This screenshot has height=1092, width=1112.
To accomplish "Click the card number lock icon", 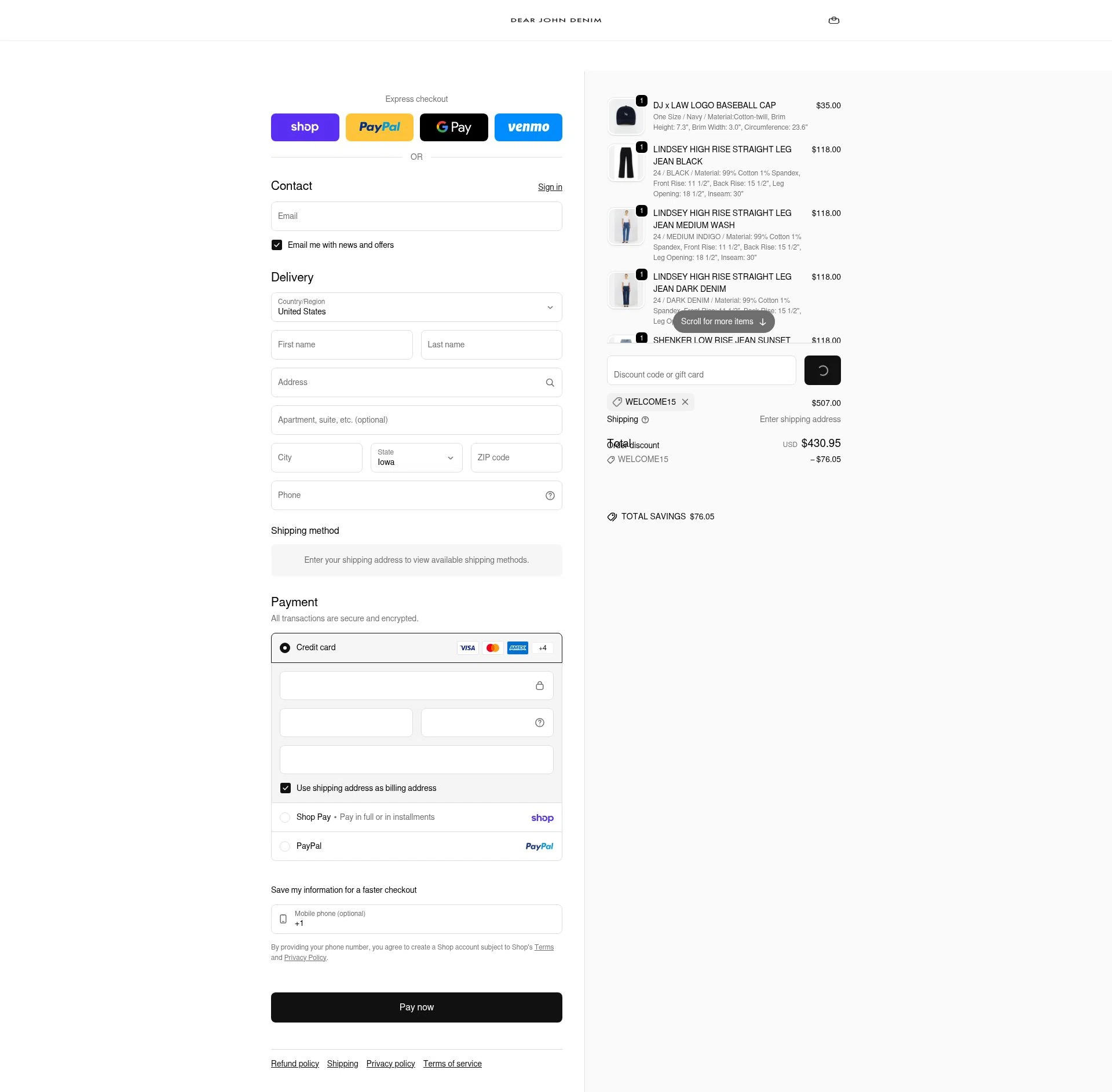I will click(539, 686).
